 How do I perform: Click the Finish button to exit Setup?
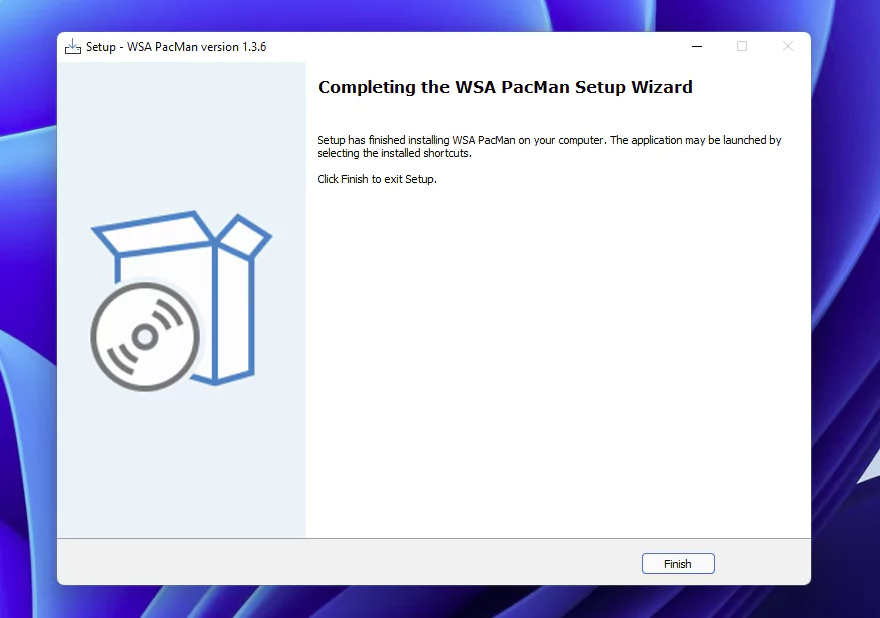coord(678,564)
